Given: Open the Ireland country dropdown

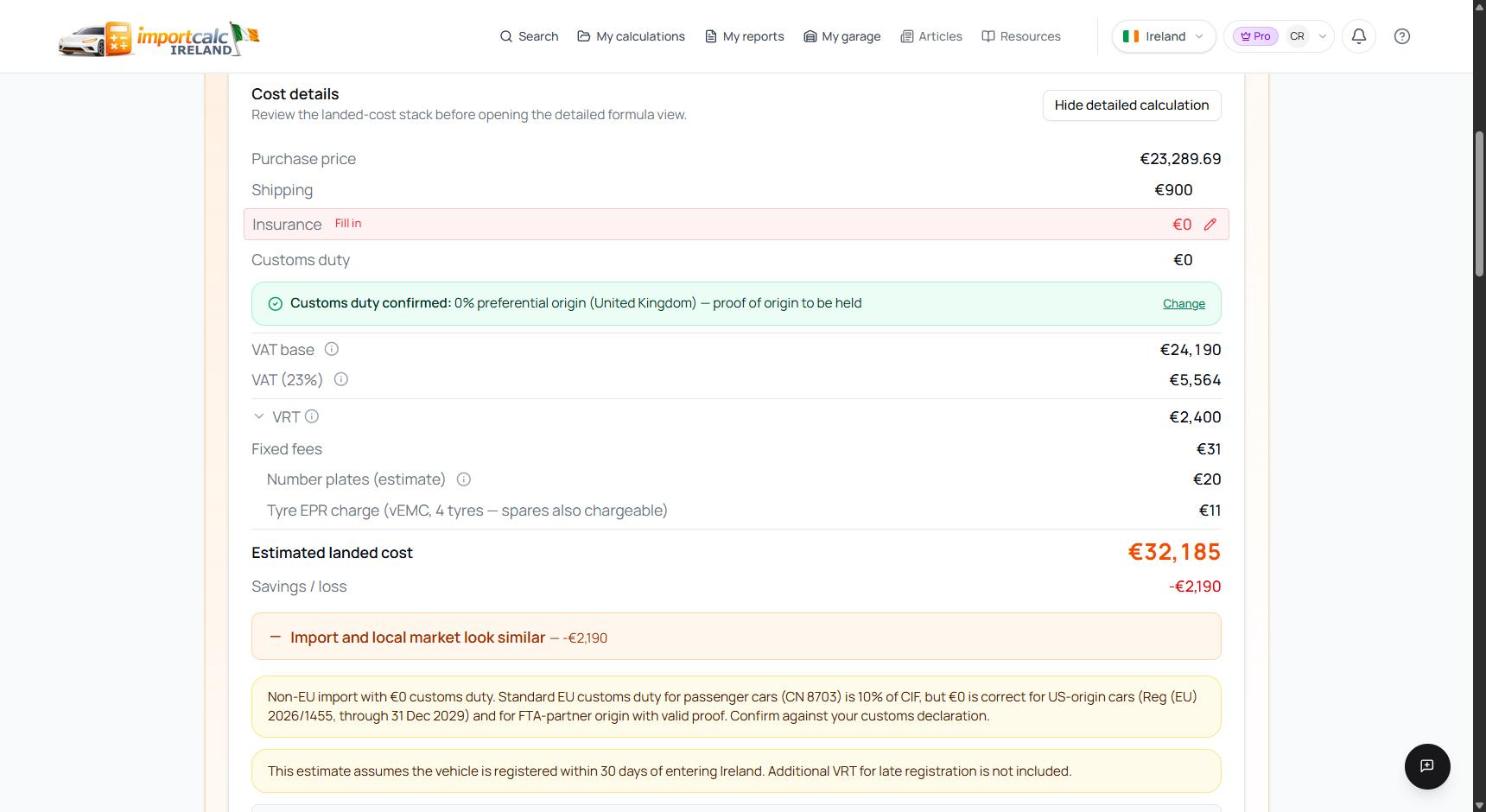Looking at the screenshot, I should 1164,36.
